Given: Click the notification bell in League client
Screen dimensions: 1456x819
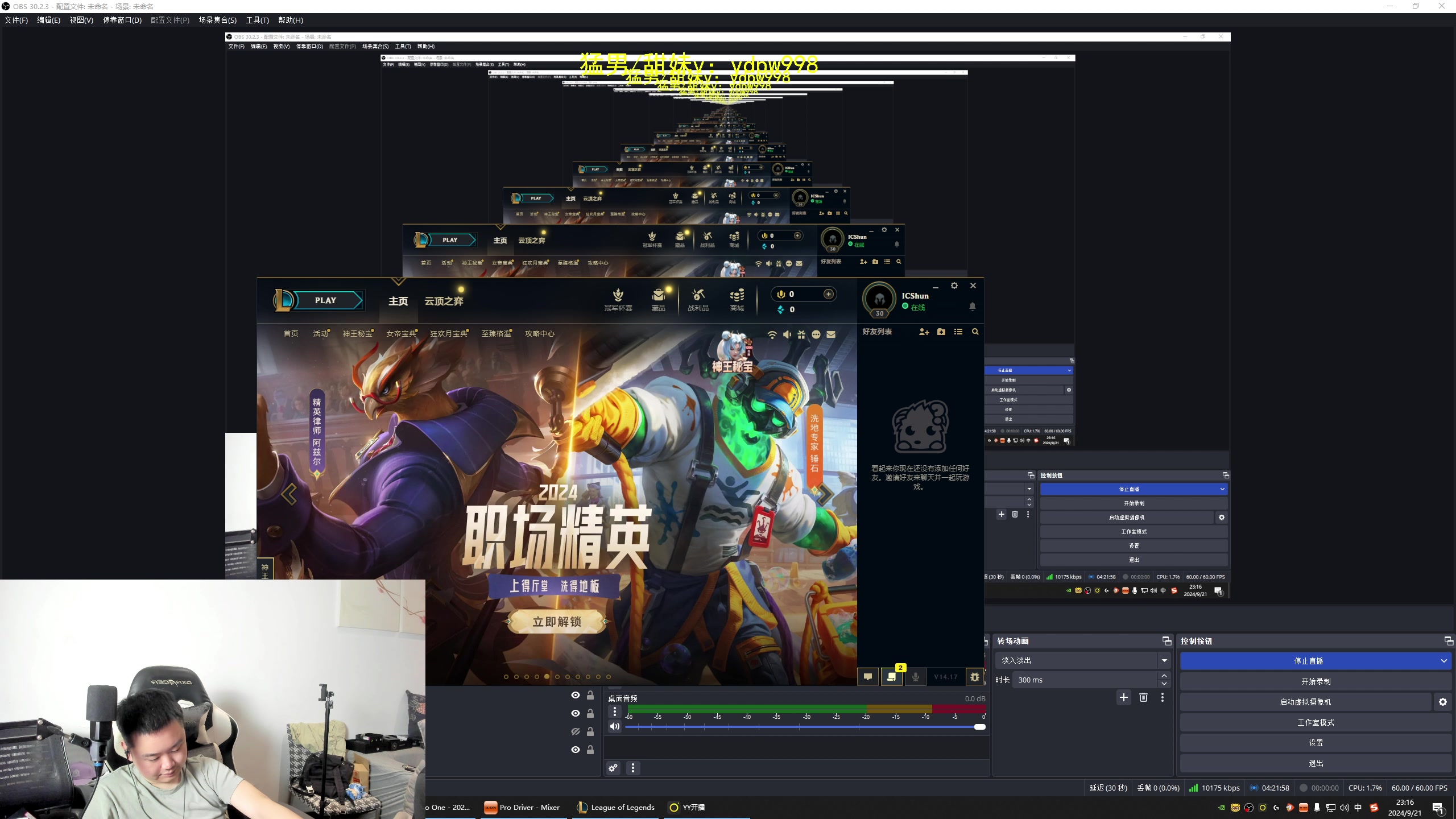Looking at the screenshot, I should pyautogui.click(x=973, y=307).
